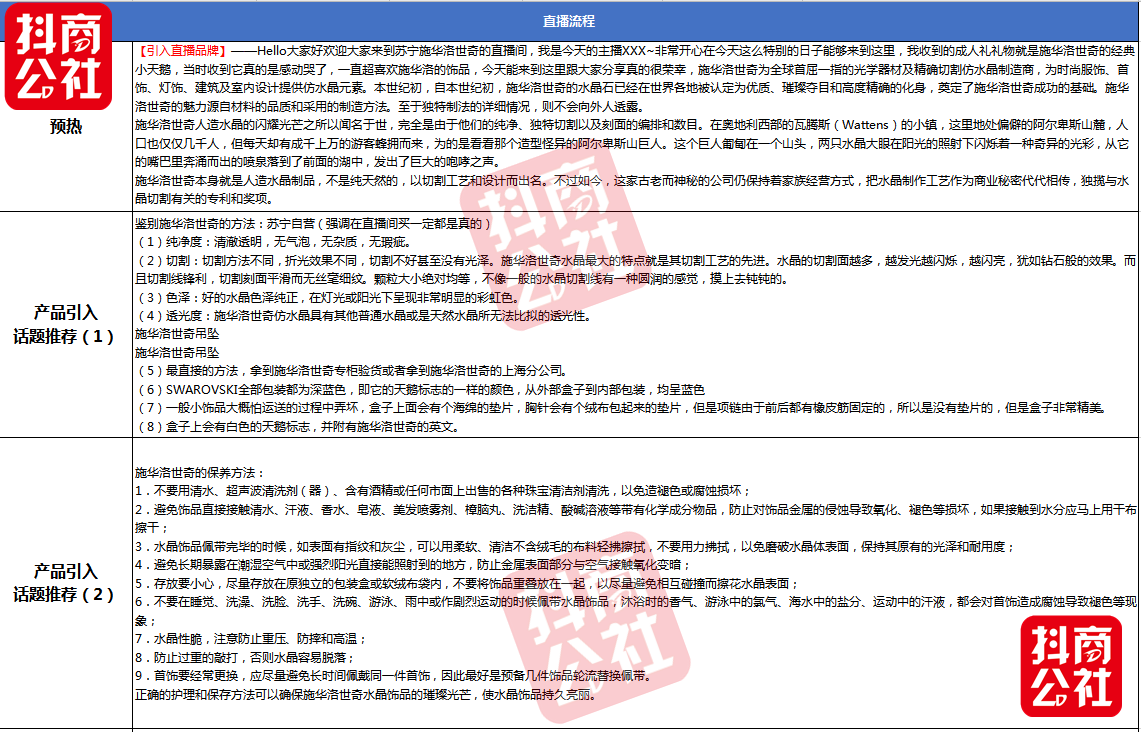Screen dimensions: 1141x732
Task: Click the closing line 正确的护理和保存方法
Action: pyautogui.click(x=366, y=695)
